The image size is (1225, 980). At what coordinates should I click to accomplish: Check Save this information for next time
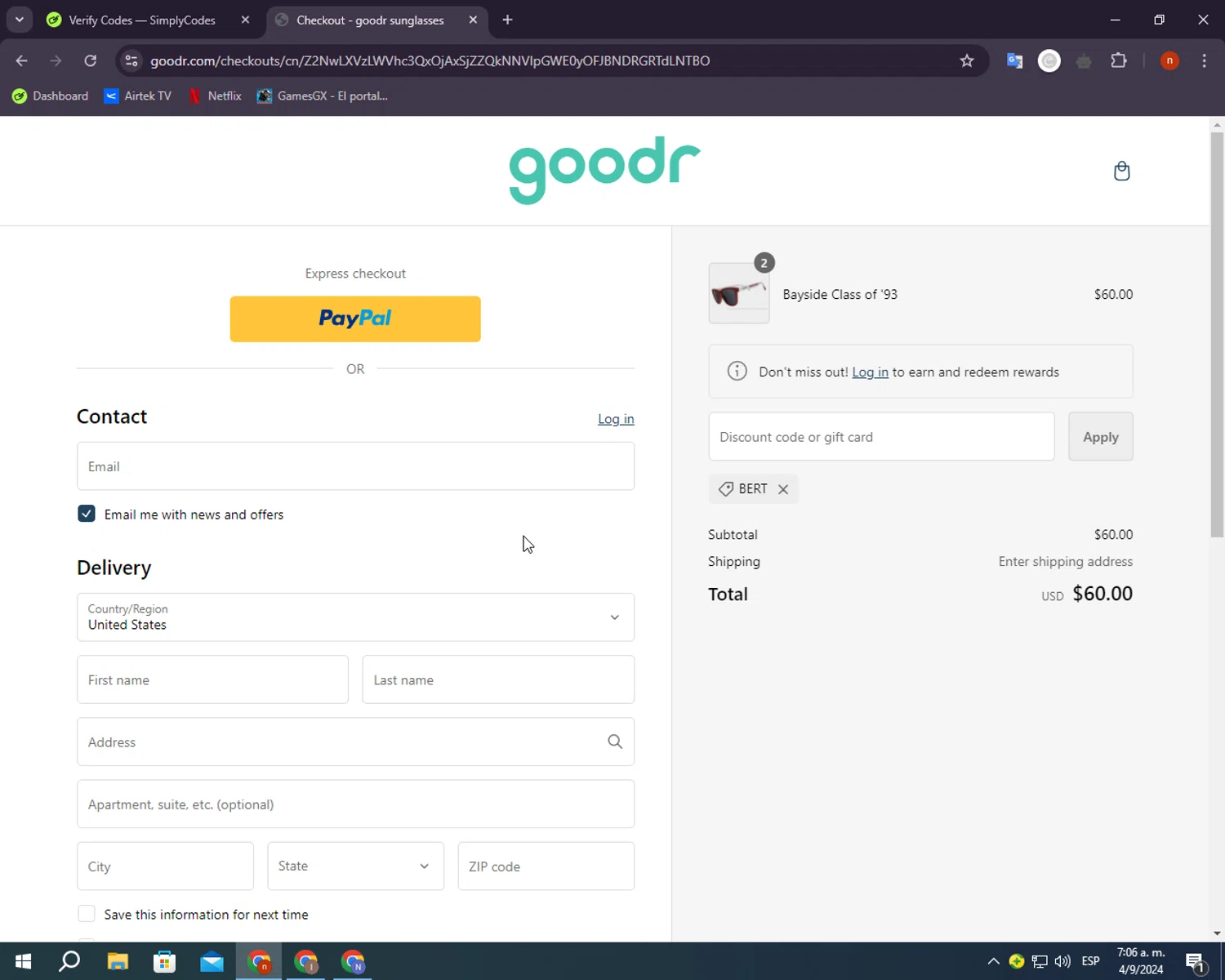[x=87, y=914]
